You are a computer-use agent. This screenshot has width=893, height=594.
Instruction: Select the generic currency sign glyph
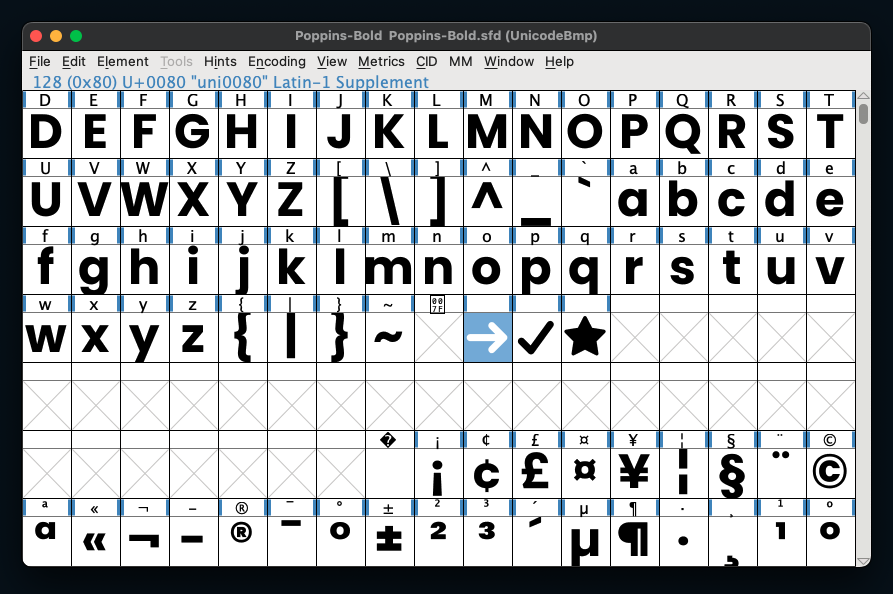585,473
